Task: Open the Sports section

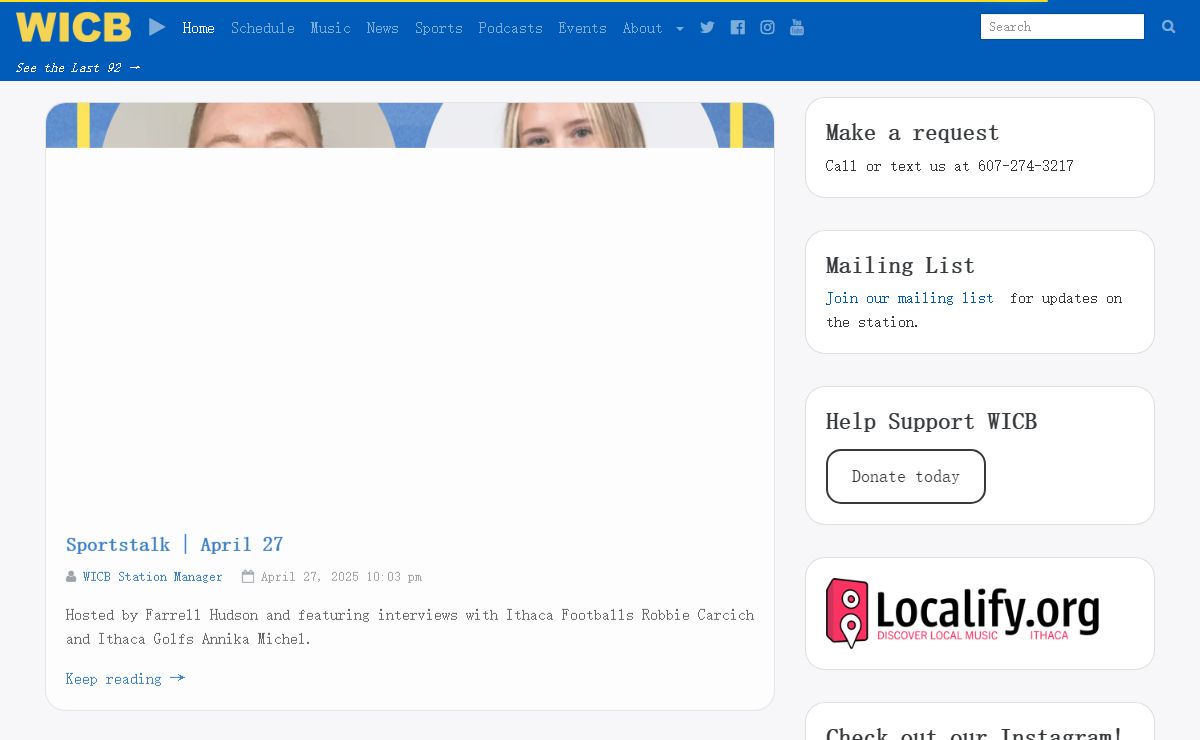Action: tap(439, 28)
